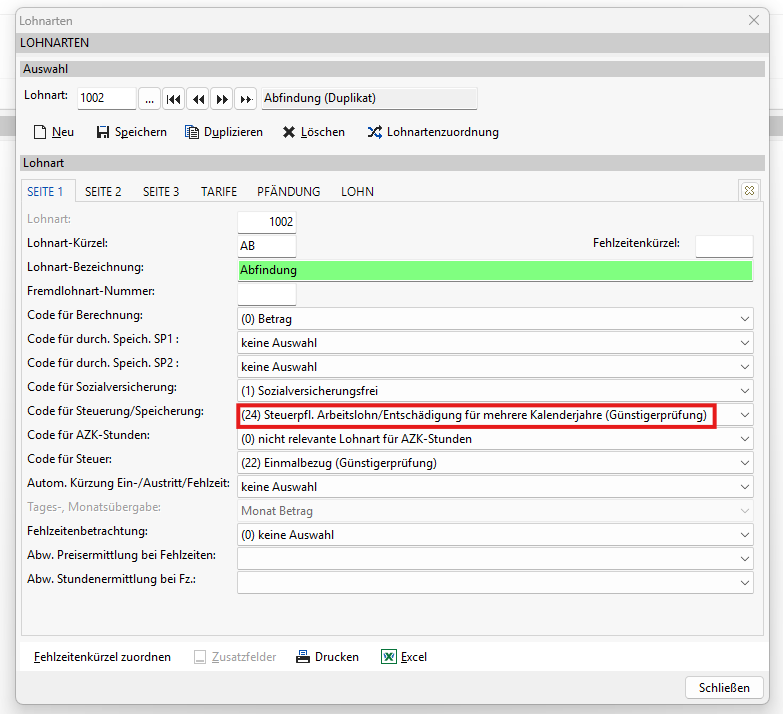783x714 pixels.
Task: Jump to the last Lohnart record
Action: 245,99
